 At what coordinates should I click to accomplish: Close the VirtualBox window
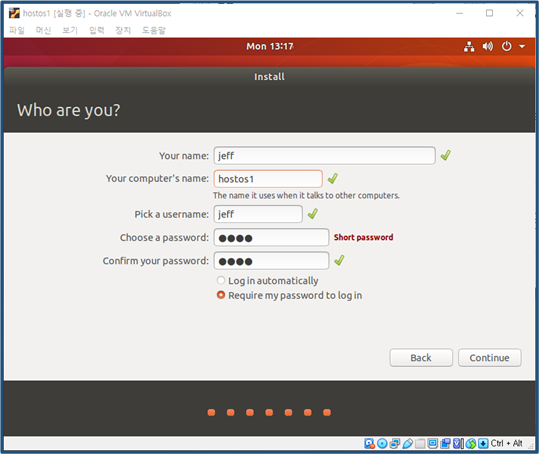tap(520, 13)
